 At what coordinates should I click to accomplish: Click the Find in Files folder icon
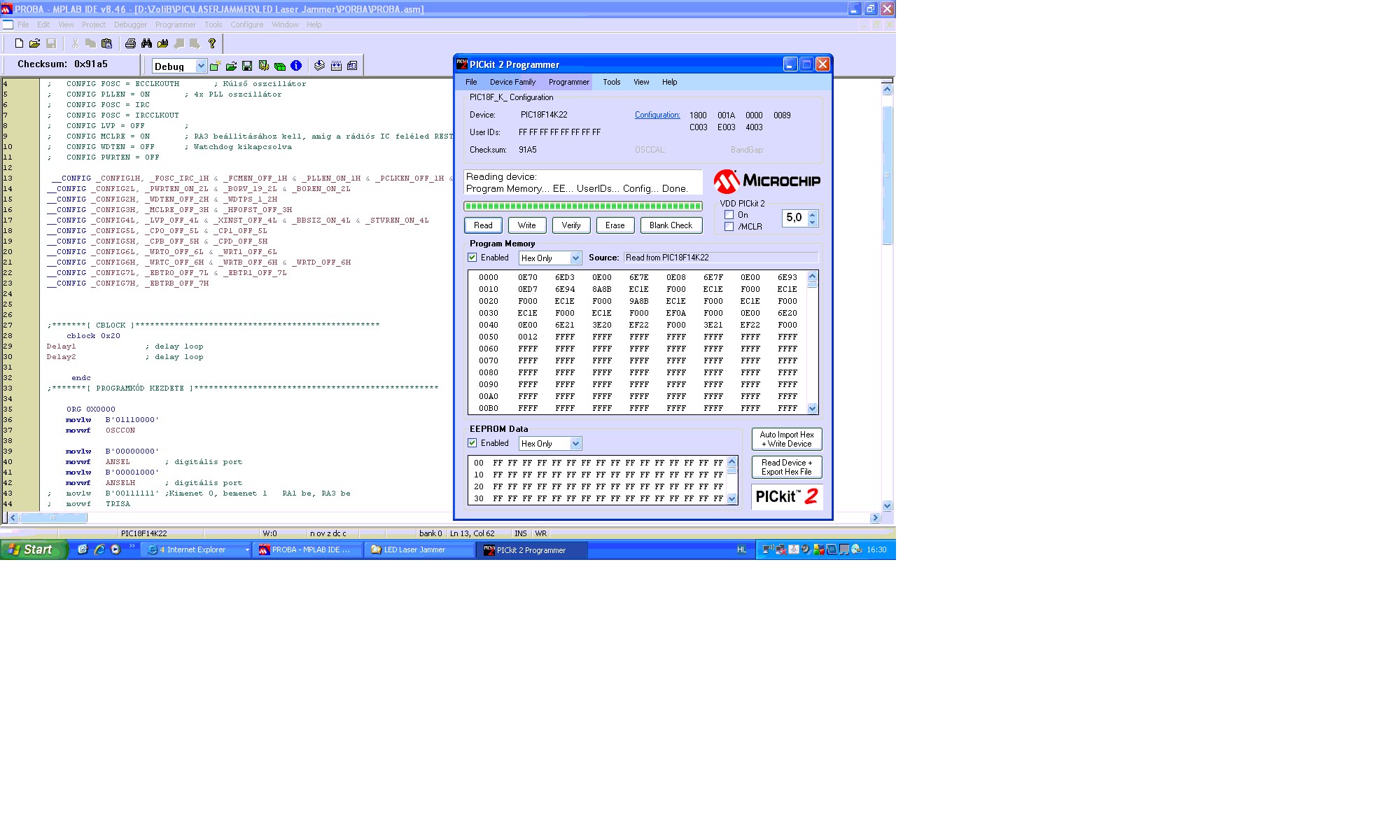(x=162, y=43)
